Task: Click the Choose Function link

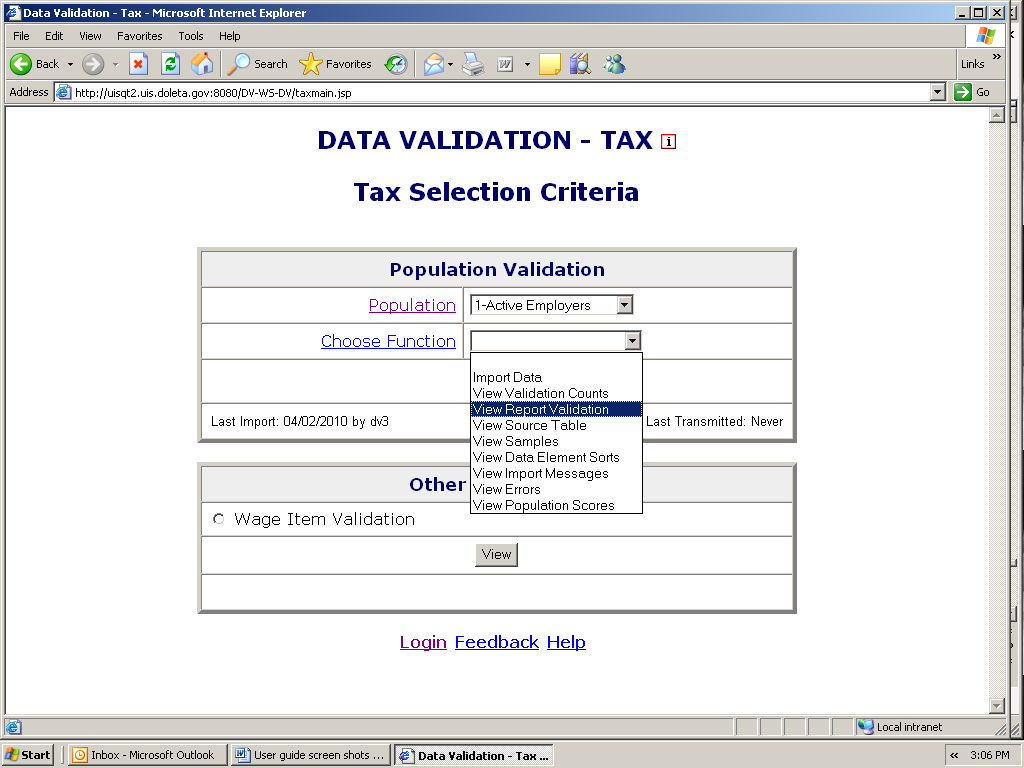Action: [388, 341]
